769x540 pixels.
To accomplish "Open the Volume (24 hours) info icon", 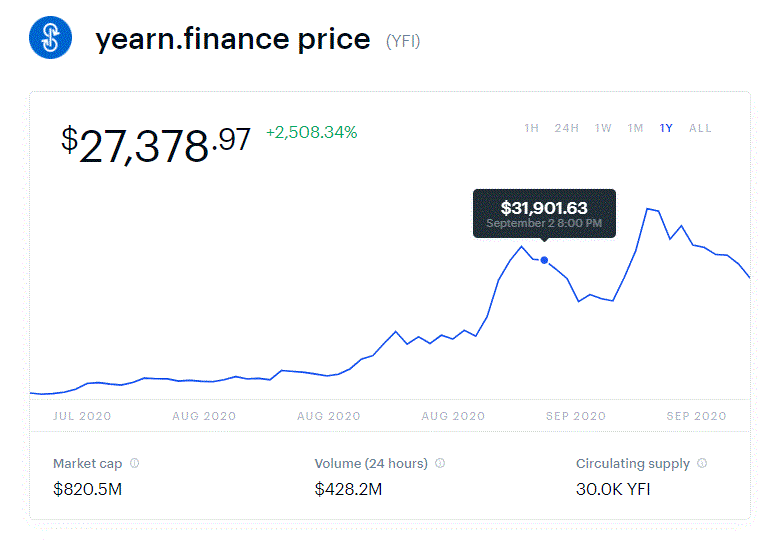I will click(440, 463).
